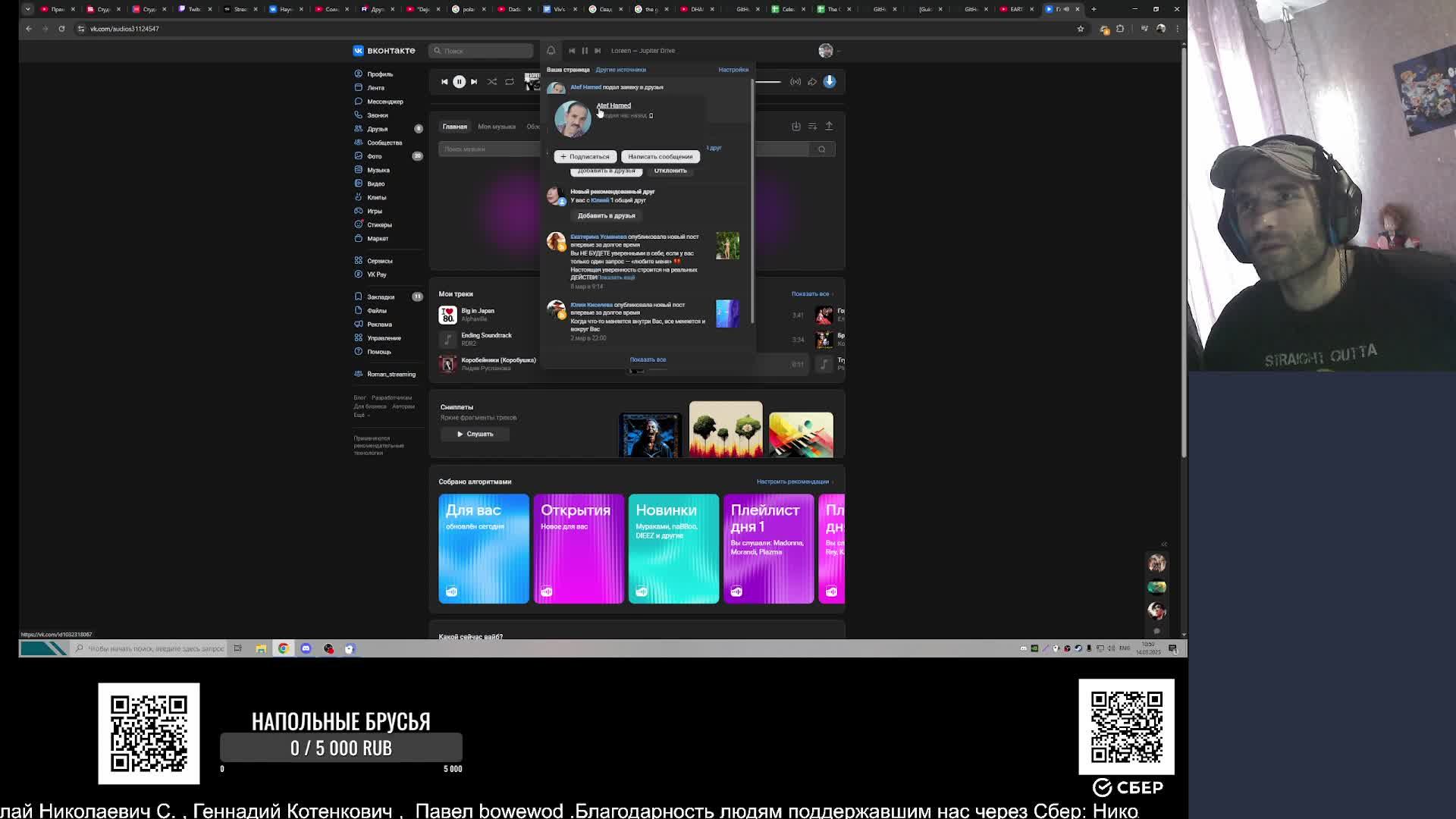The height and width of the screenshot is (819, 1456).
Task: Click the upload track arrow icon
Action: click(829, 127)
